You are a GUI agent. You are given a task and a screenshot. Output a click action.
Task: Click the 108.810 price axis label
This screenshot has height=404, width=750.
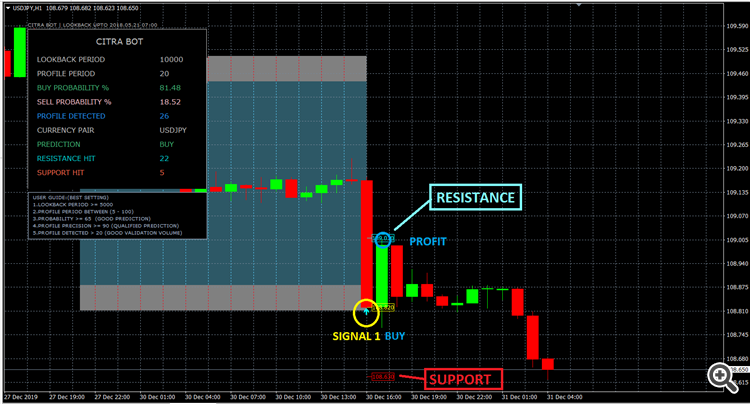click(x=737, y=311)
